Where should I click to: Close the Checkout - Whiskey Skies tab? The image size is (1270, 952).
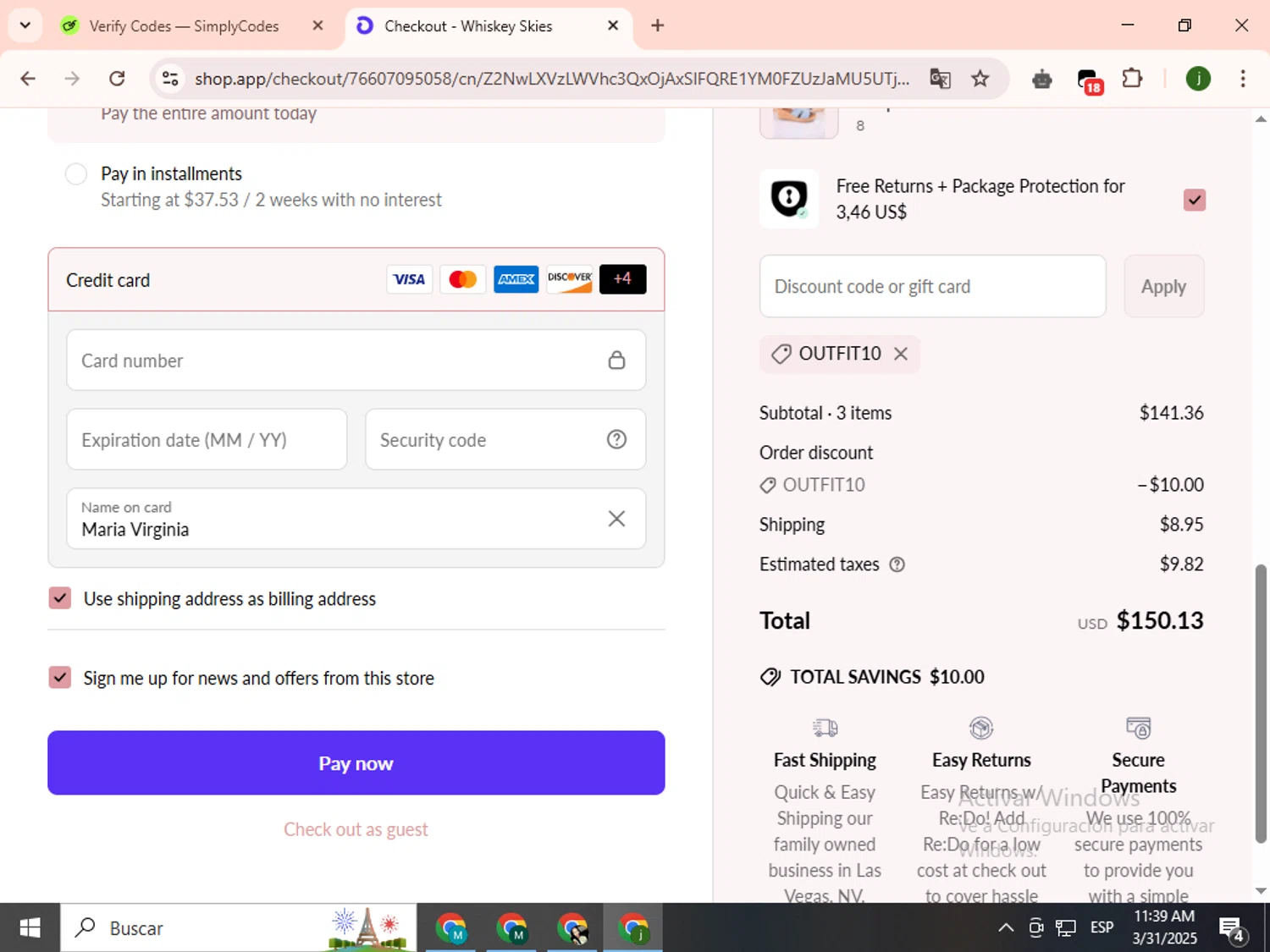613,26
